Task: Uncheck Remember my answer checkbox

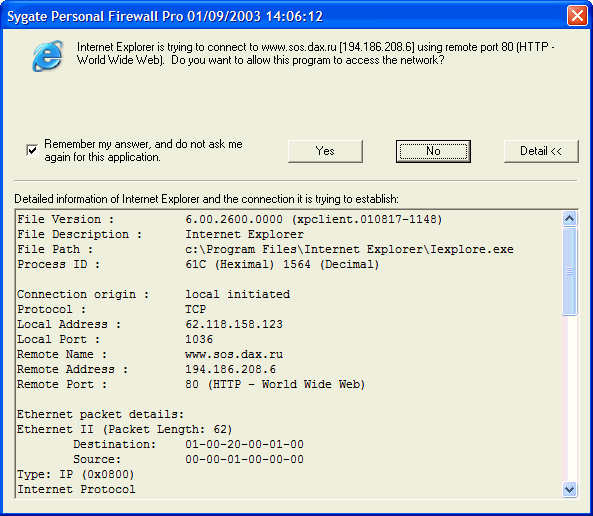Action: 32,150
